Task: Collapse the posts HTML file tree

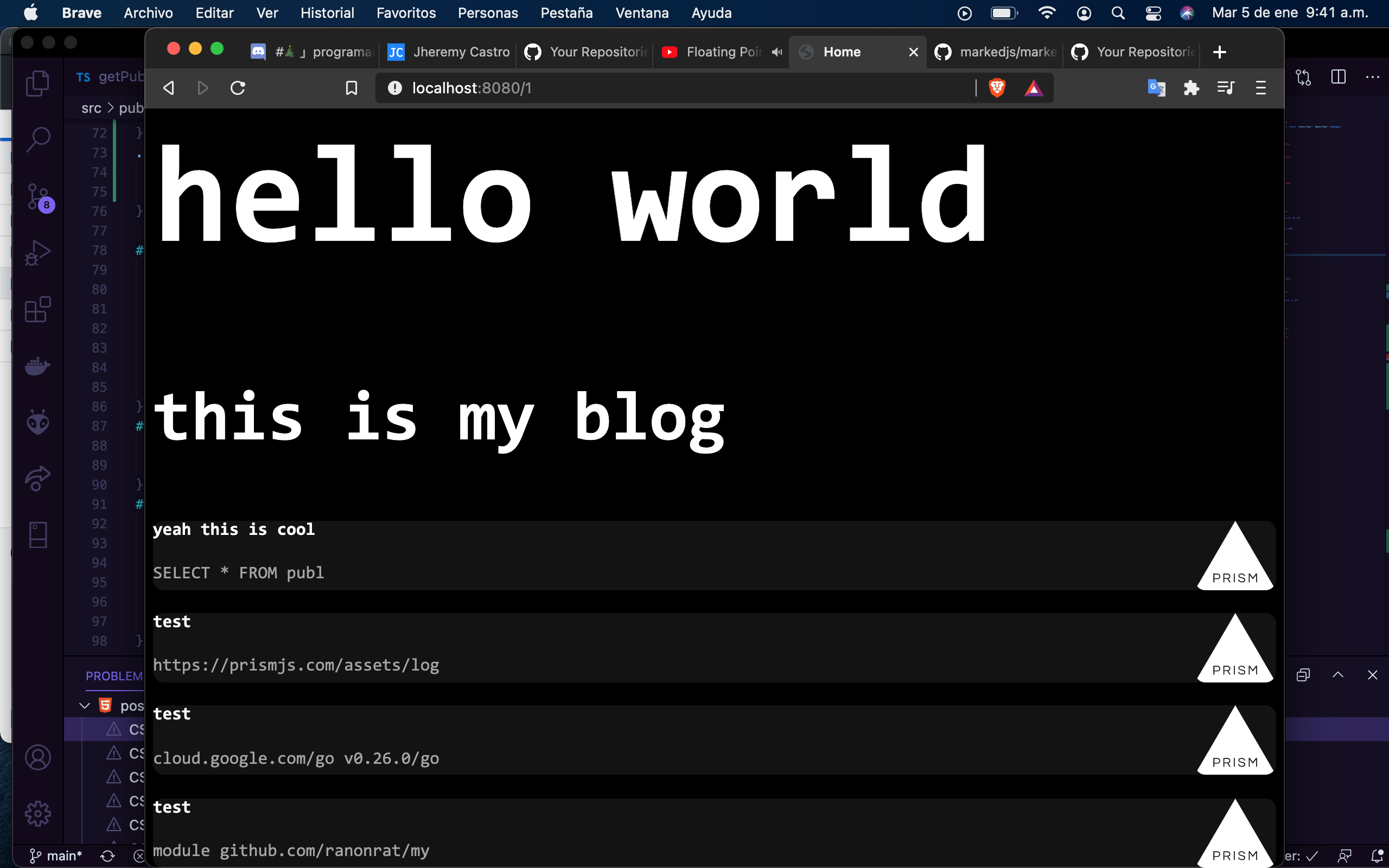Action: [x=85, y=706]
